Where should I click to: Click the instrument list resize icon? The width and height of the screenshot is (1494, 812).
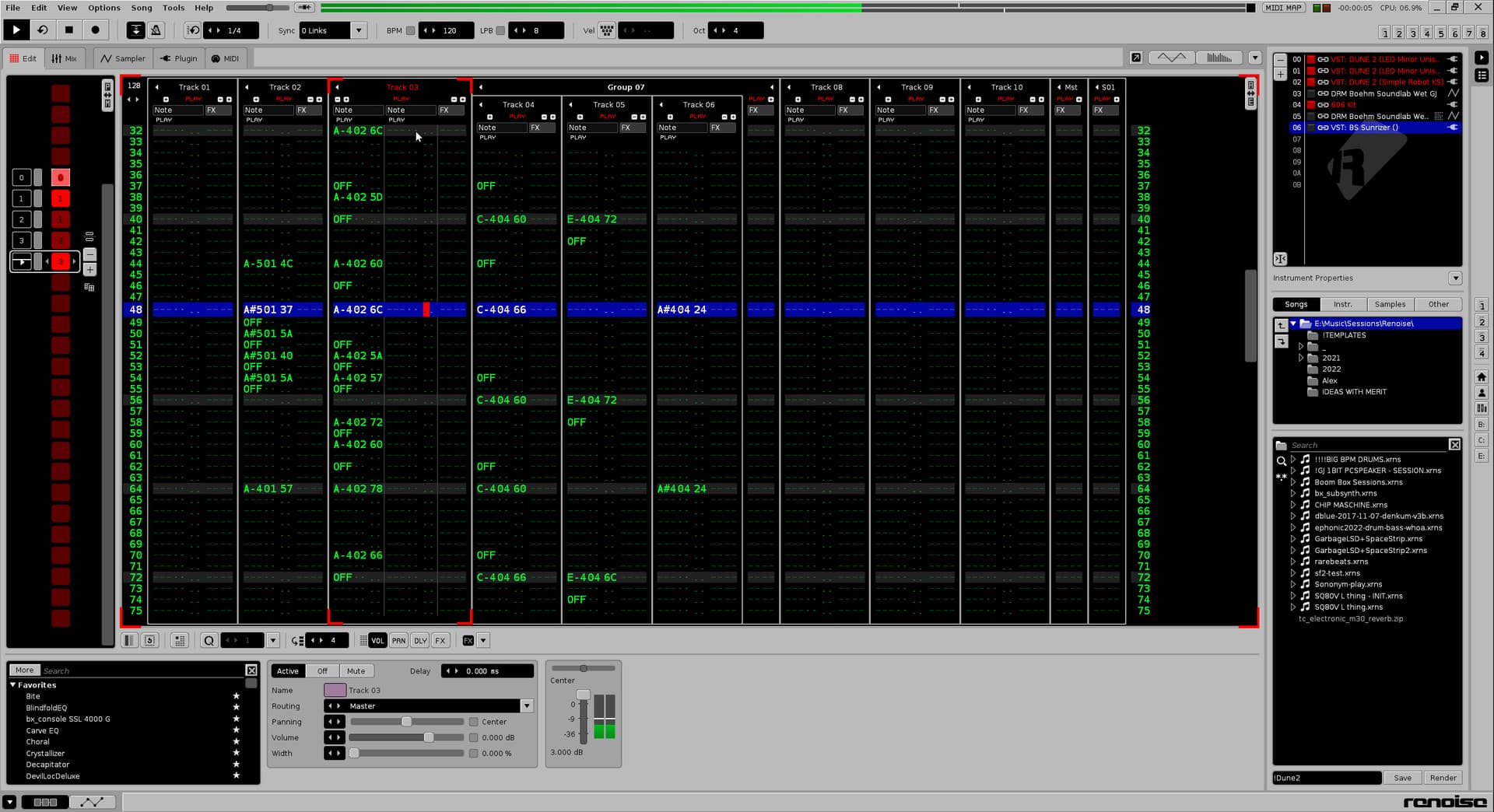[1280, 258]
